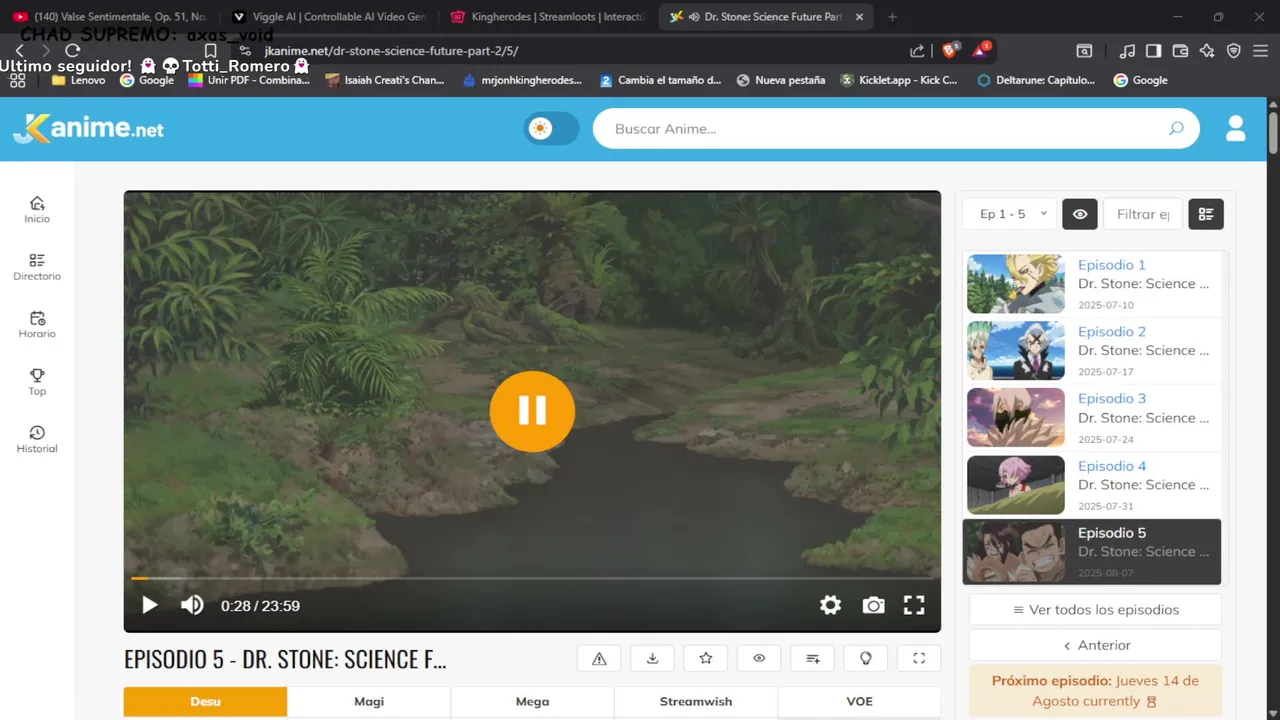The width and height of the screenshot is (1280, 720).
Task: Switch to the Valse Sentimentale YouTube tab
Action: pos(110,17)
